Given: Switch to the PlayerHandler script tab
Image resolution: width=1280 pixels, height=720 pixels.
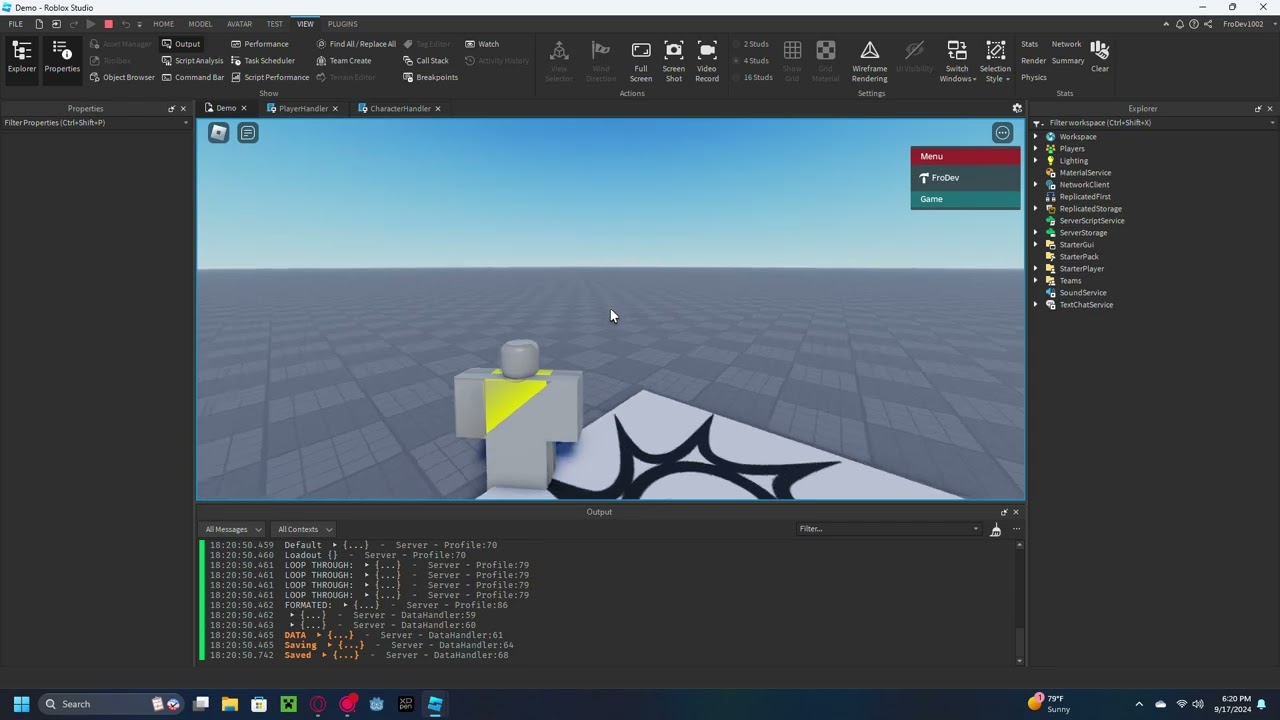Looking at the screenshot, I should coord(302,108).
